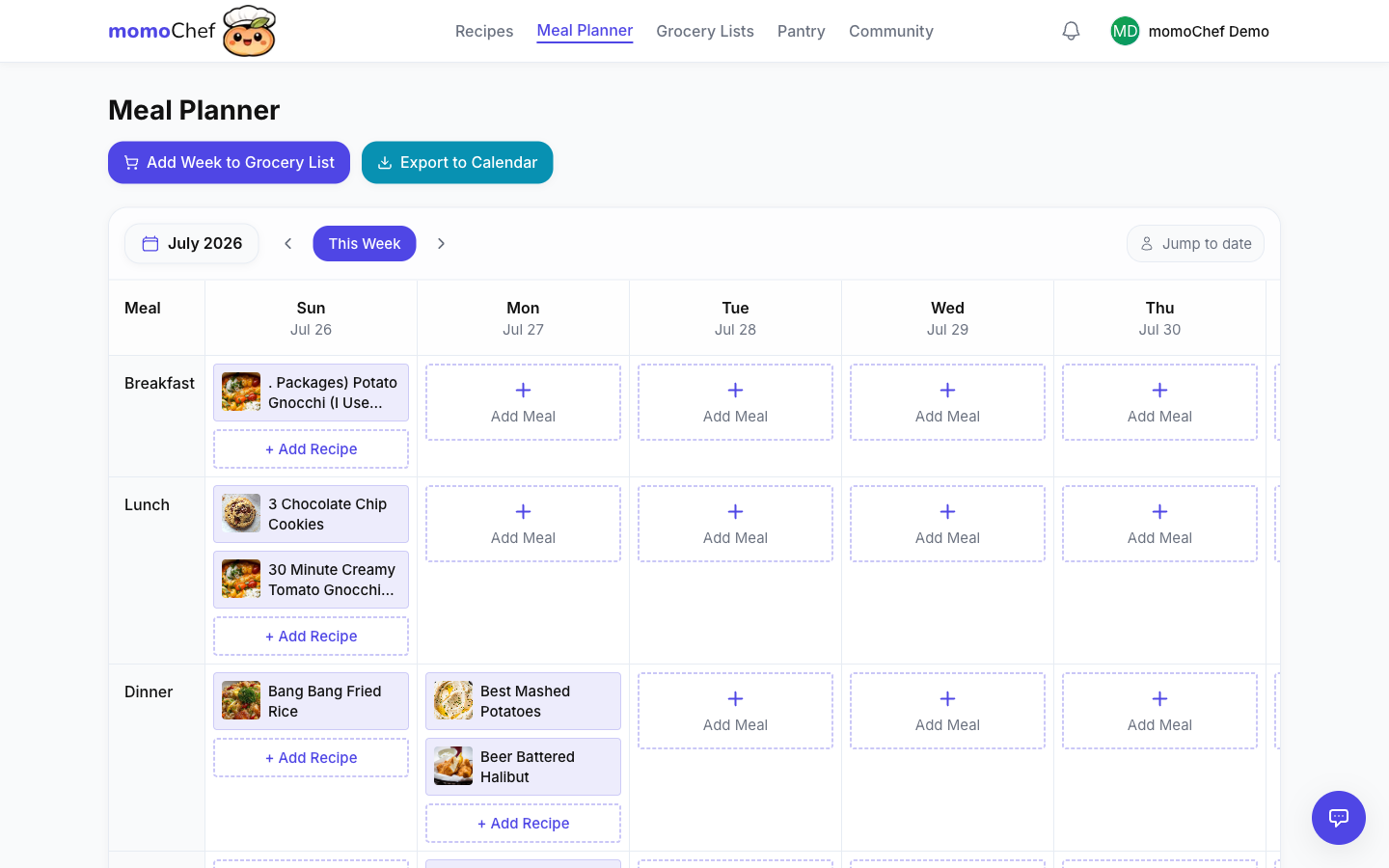Add Meal for Thursday lunch

coord(1159,524)
